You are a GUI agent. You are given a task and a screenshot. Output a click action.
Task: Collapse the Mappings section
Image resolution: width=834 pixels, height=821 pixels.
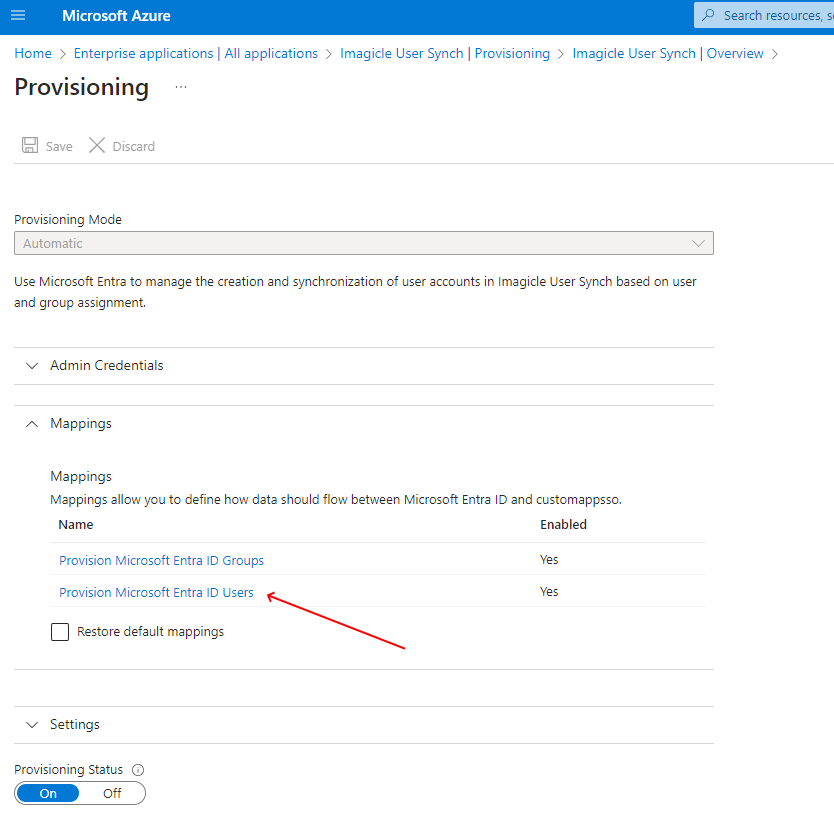pos(81,424)
